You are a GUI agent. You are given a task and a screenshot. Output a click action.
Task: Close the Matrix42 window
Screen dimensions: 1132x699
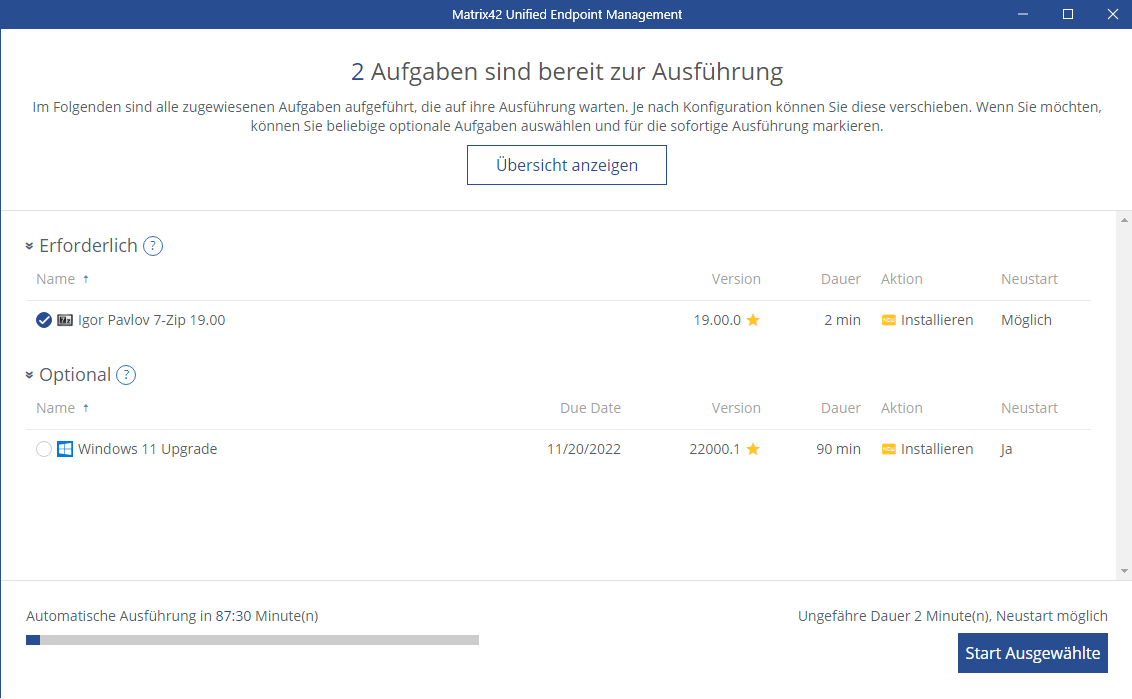(1113, 14)
